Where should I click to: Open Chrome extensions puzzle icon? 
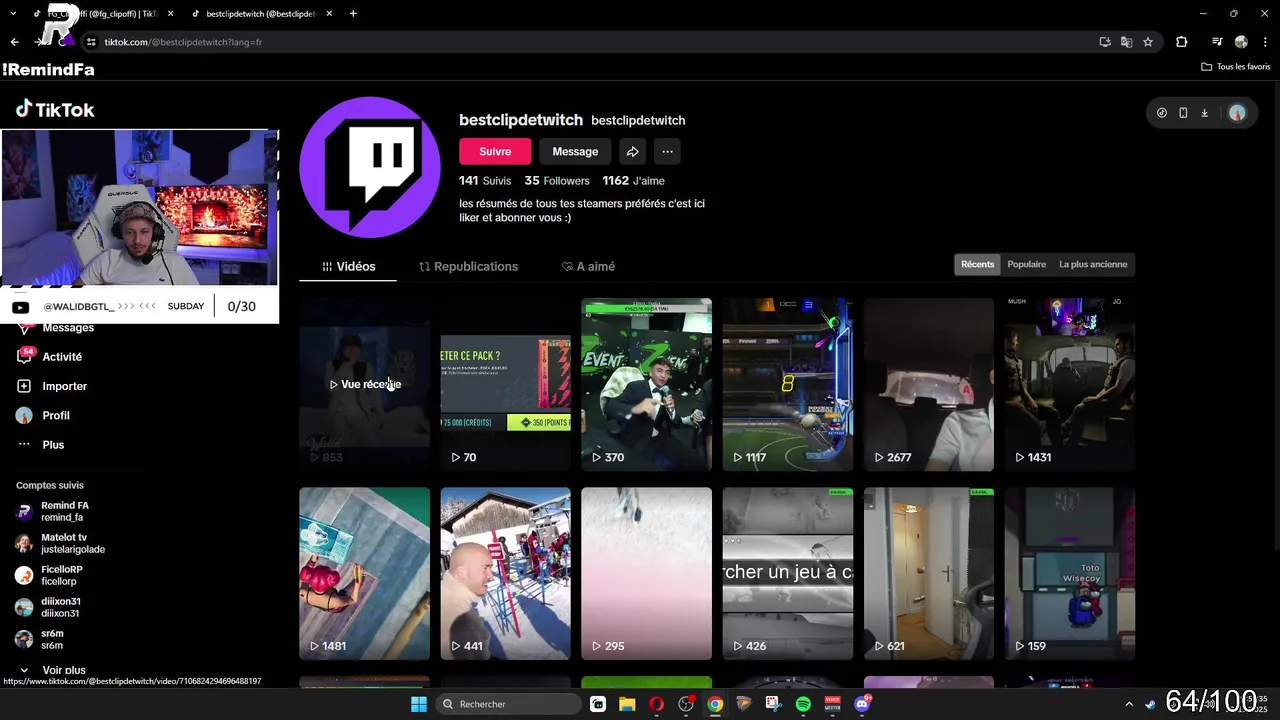point(1182,42)
